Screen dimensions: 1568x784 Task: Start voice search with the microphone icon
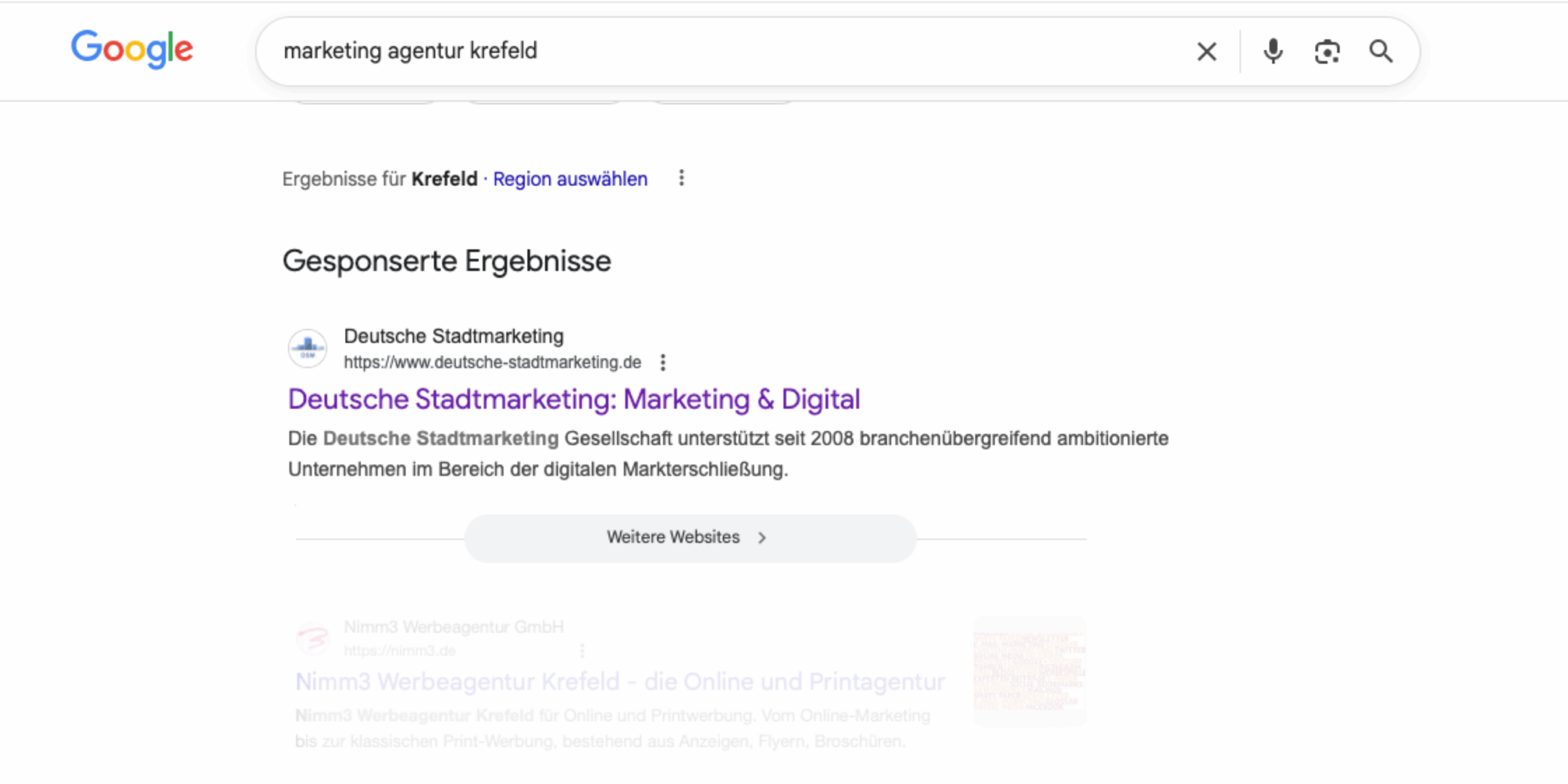click(x=1273, y=51)
